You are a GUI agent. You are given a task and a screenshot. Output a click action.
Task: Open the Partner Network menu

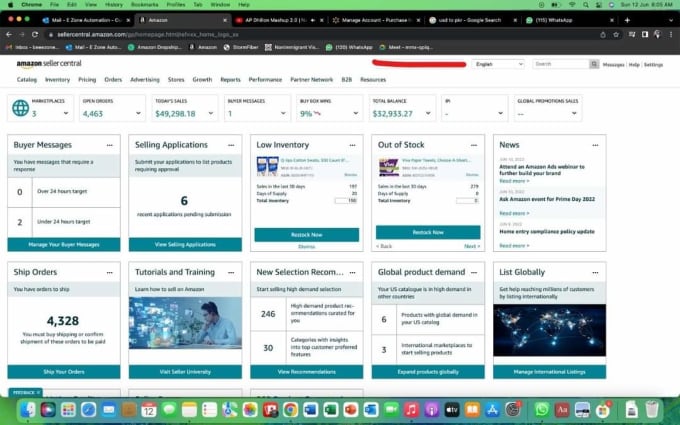point(312,80)
